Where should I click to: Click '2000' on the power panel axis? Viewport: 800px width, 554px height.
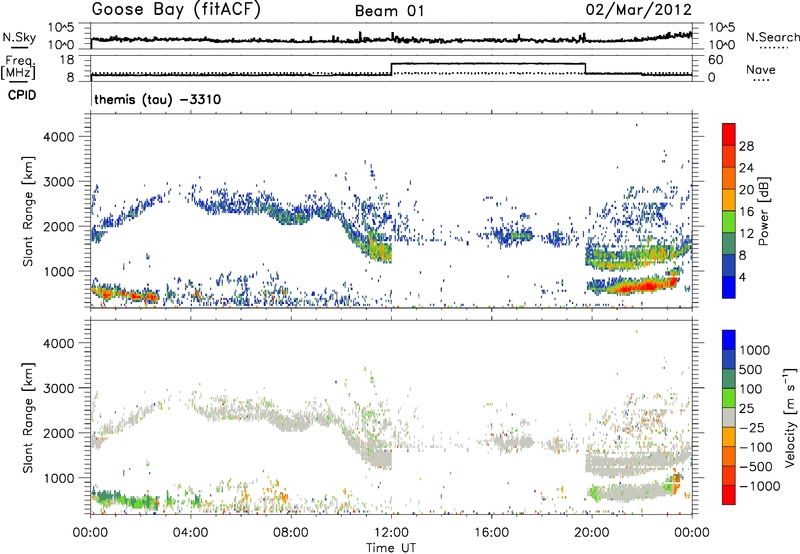click(58, 226)
